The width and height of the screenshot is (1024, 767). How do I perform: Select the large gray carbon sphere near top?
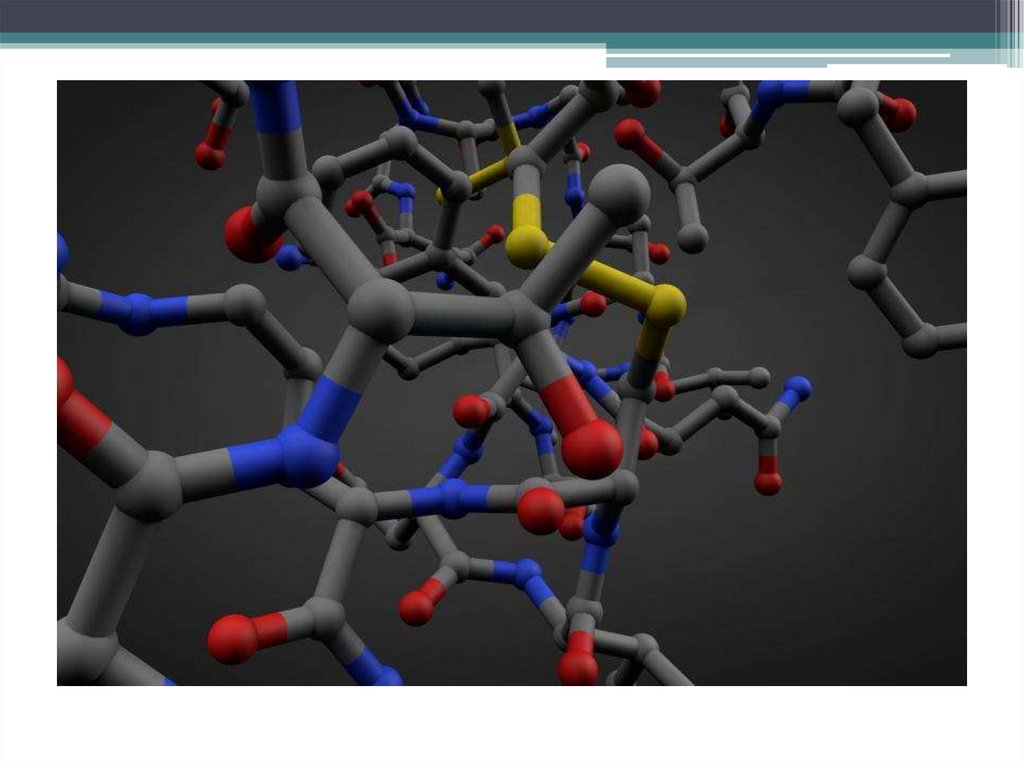(620, 194)
